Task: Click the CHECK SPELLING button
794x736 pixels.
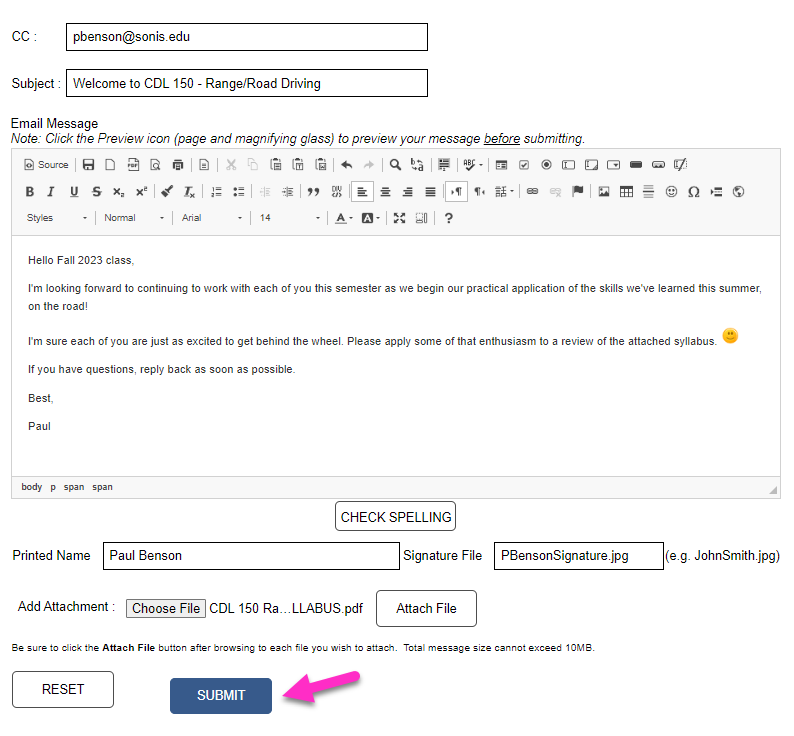Action: [x=395, y=517]
